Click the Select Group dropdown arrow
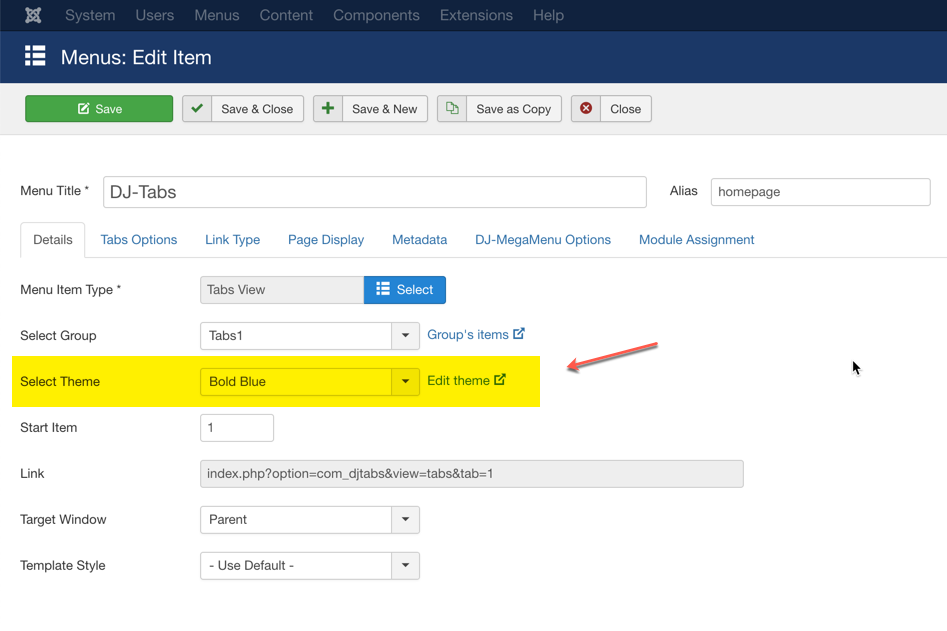The width and height of the screenshot is (947, 631). 405,336
